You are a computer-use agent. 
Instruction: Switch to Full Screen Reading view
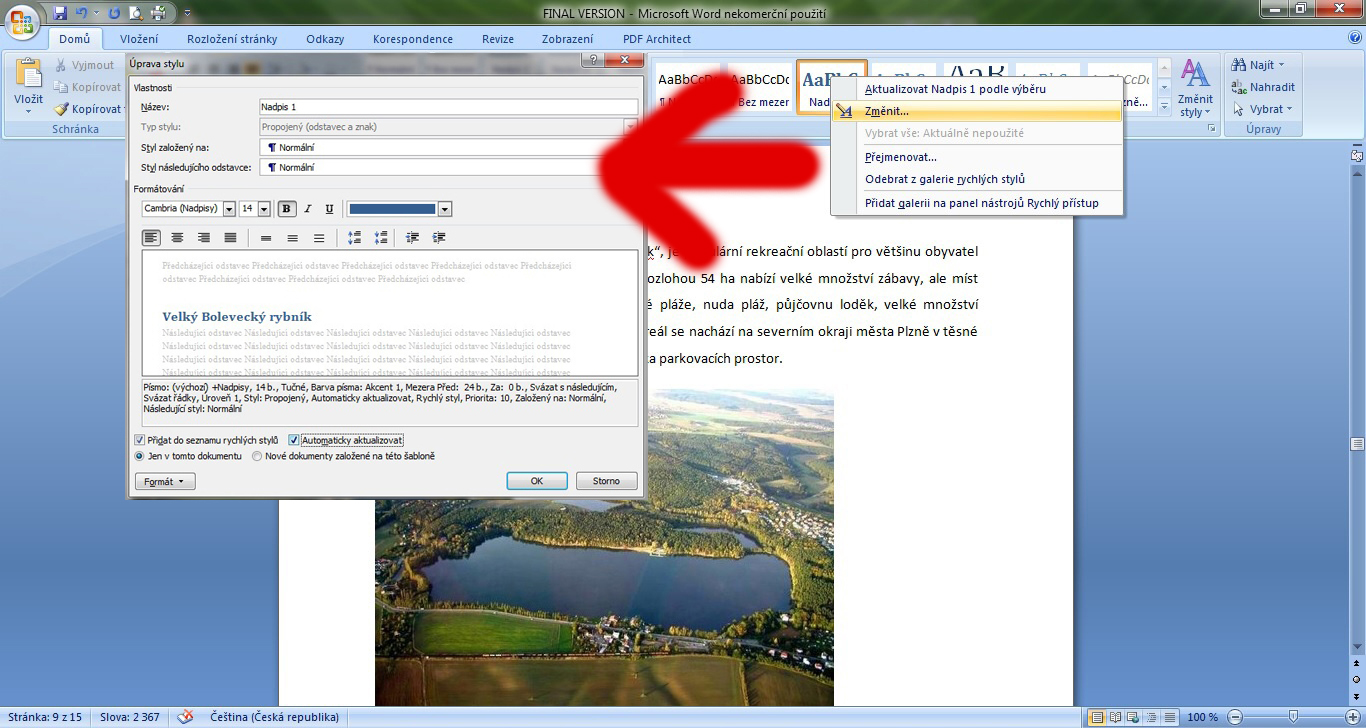(x=1114, y=717)
